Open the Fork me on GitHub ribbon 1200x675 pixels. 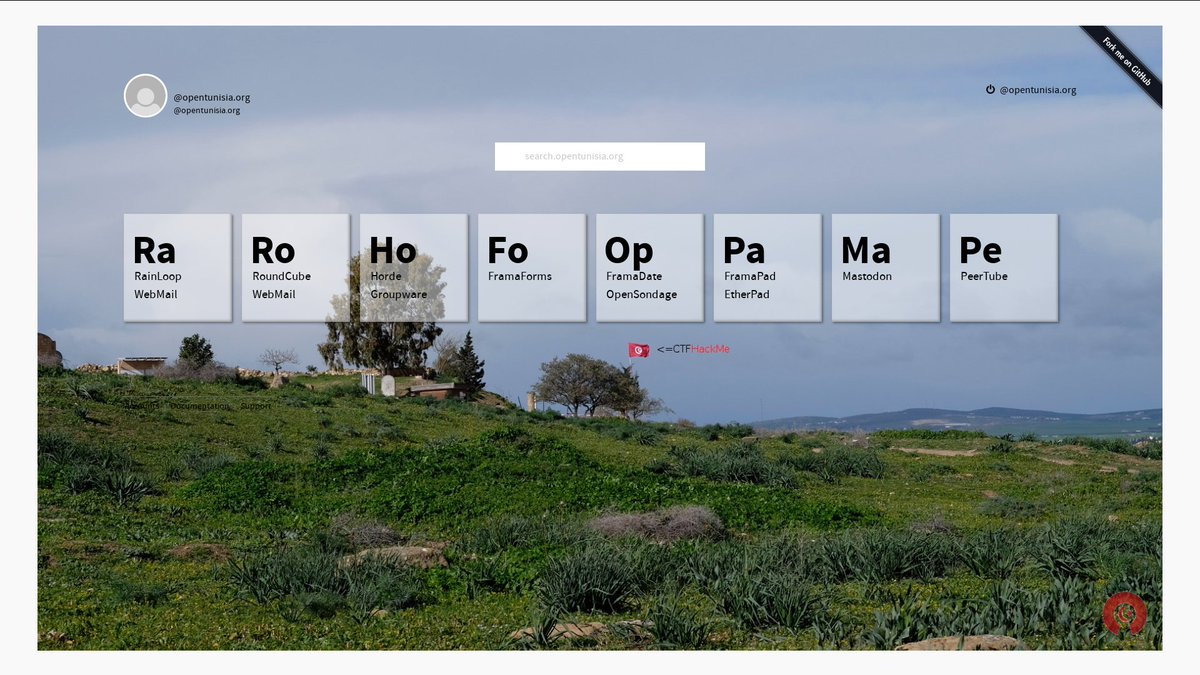coord(1126,62)
